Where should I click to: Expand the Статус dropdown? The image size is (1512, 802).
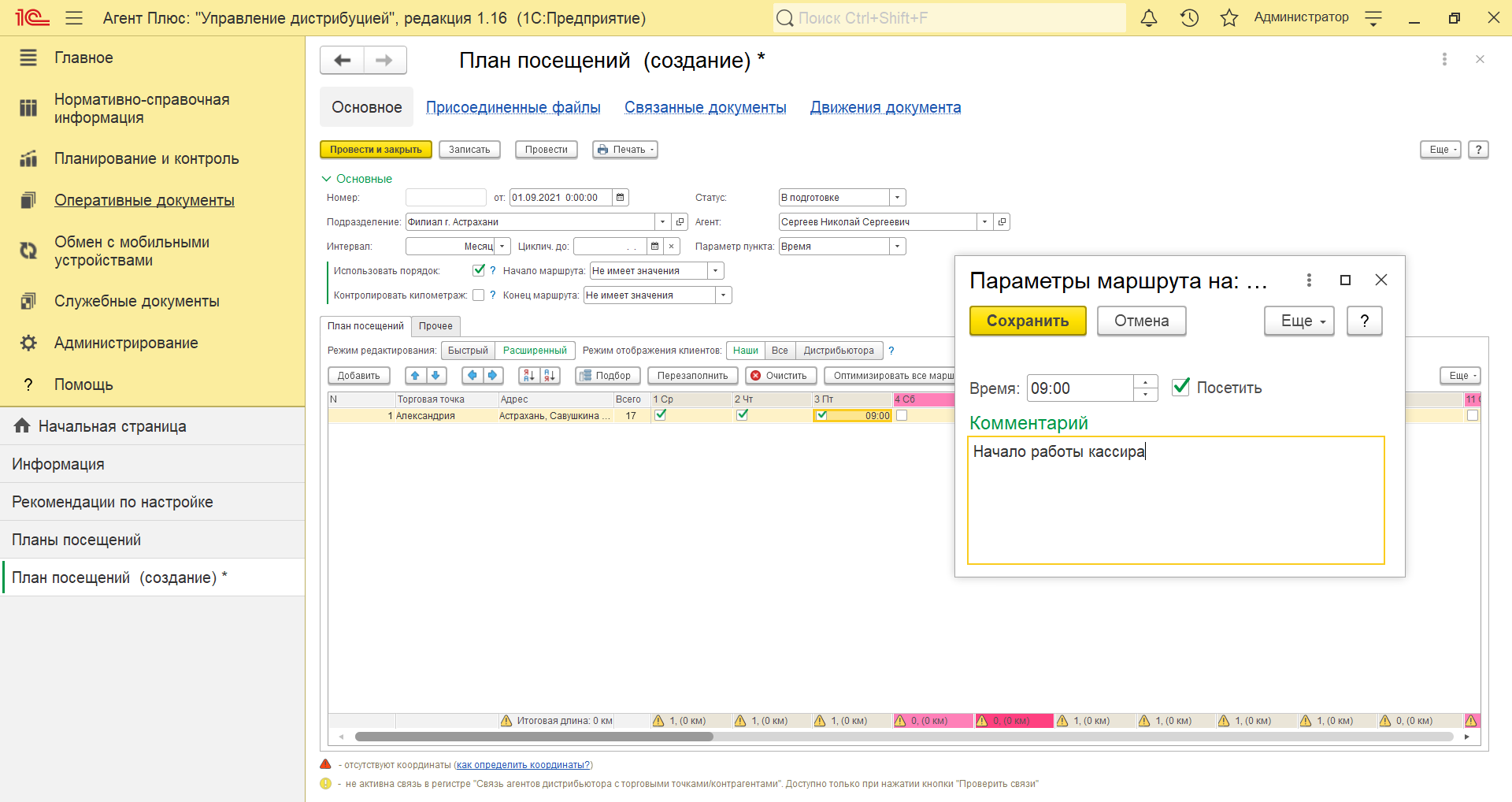click(x=898, y=198)
